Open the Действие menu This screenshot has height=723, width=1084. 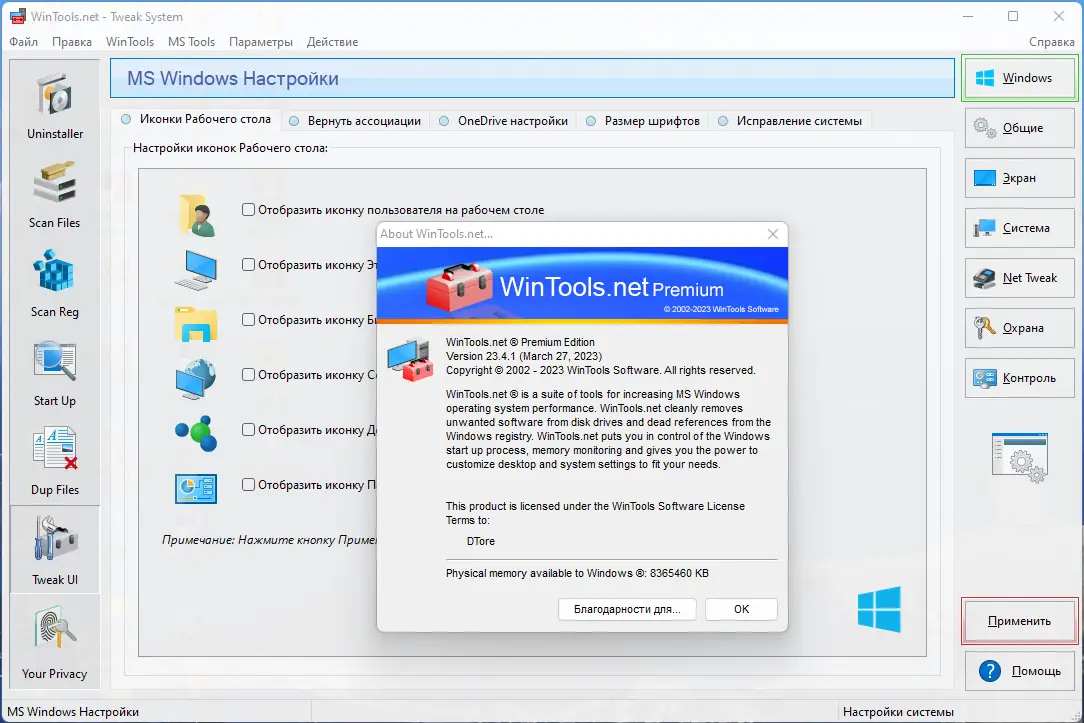pos(332,42)
